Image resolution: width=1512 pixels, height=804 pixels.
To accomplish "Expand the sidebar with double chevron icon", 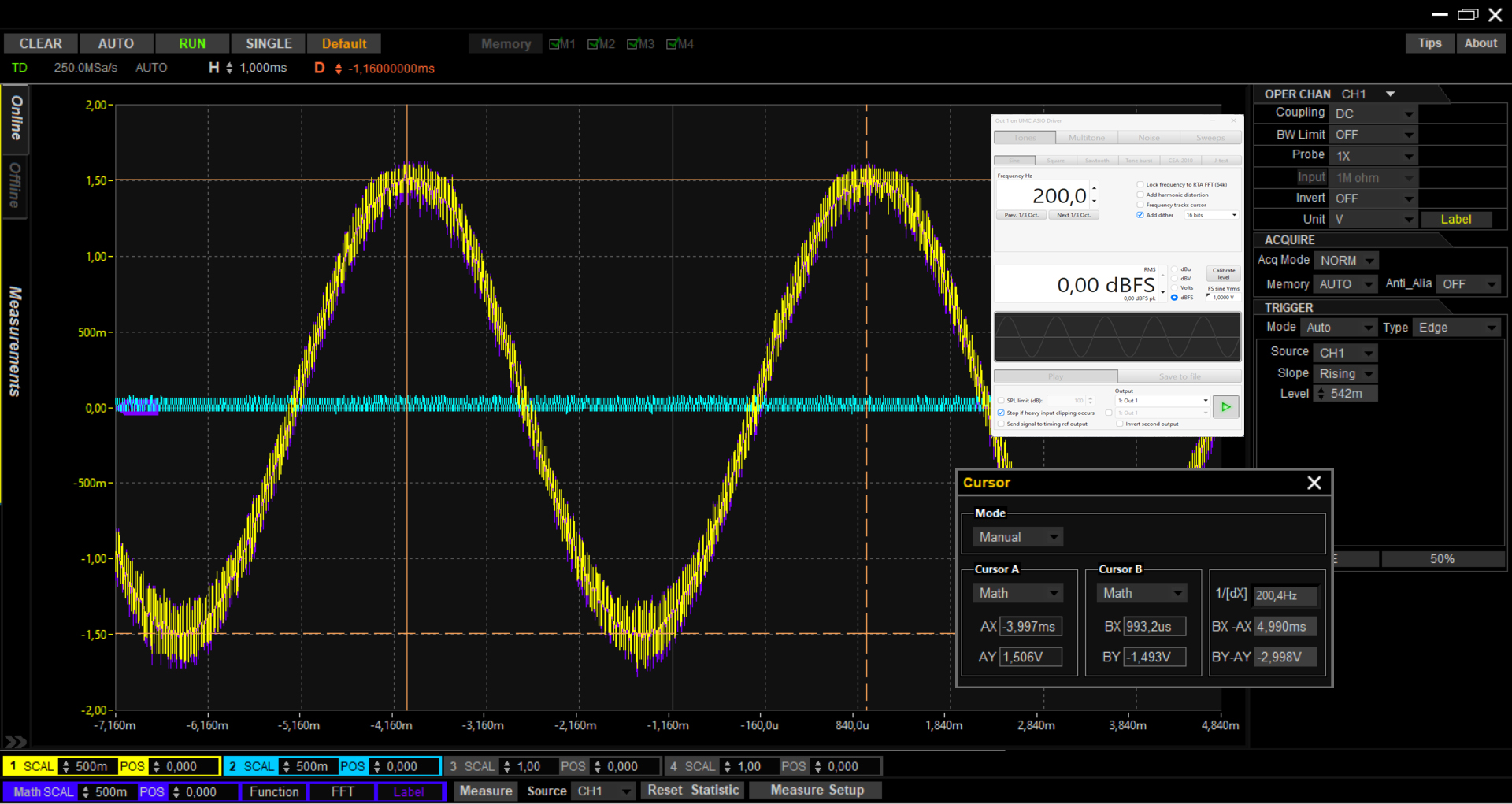I will [x=15, y=741].
